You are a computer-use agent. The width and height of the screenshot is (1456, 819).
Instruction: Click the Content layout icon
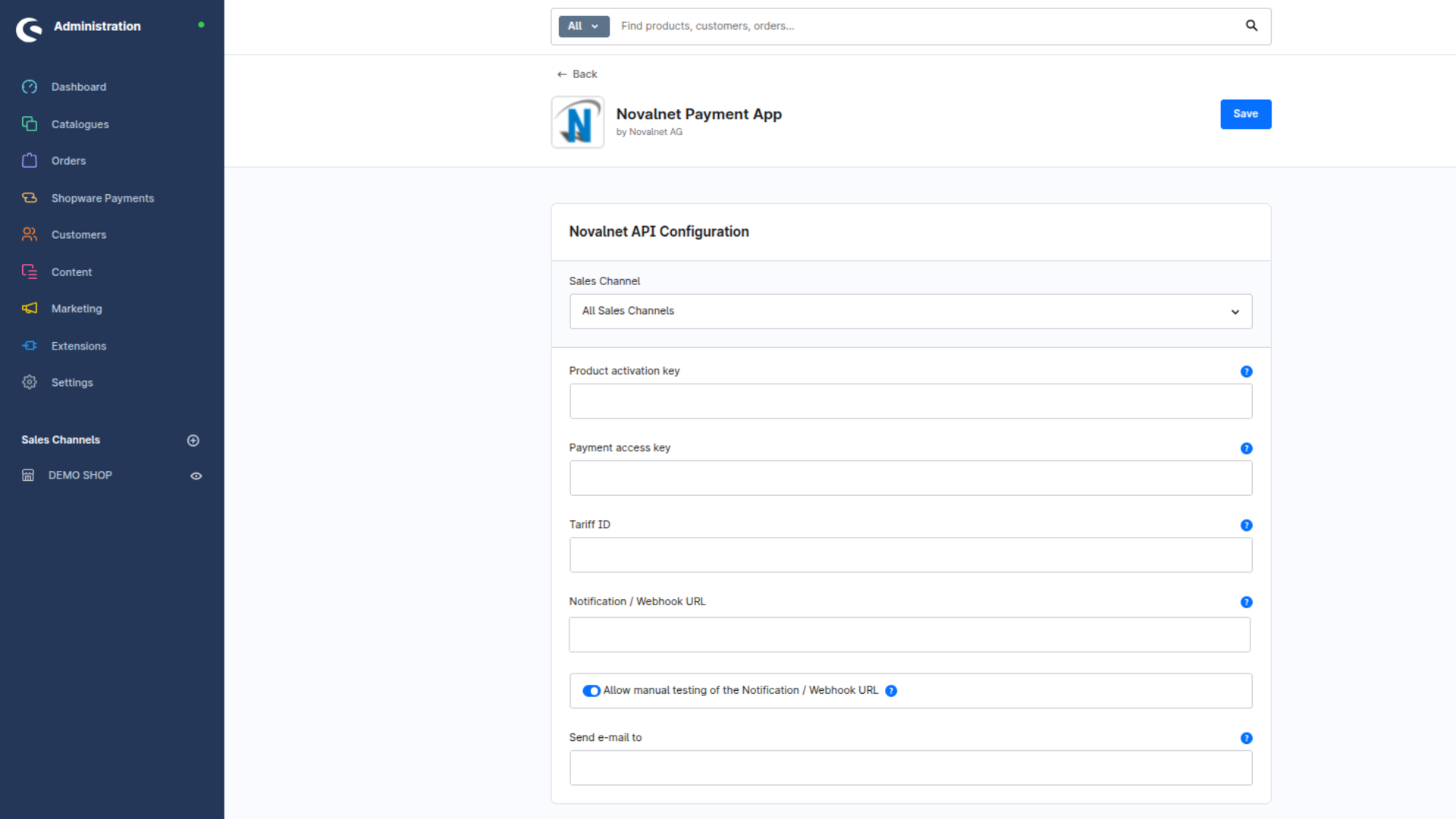tap(30, 271)
